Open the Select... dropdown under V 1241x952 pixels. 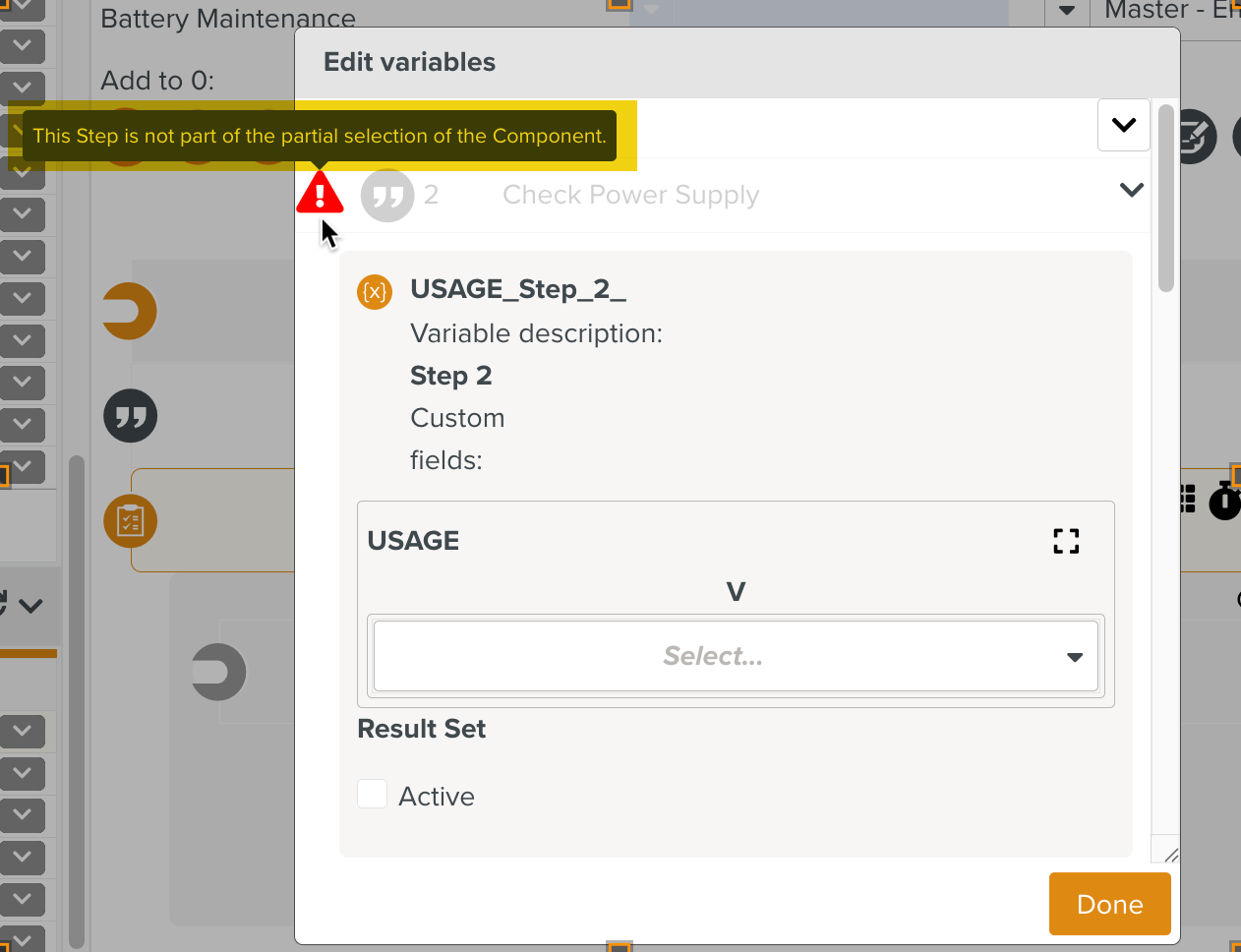coord(736,656)
